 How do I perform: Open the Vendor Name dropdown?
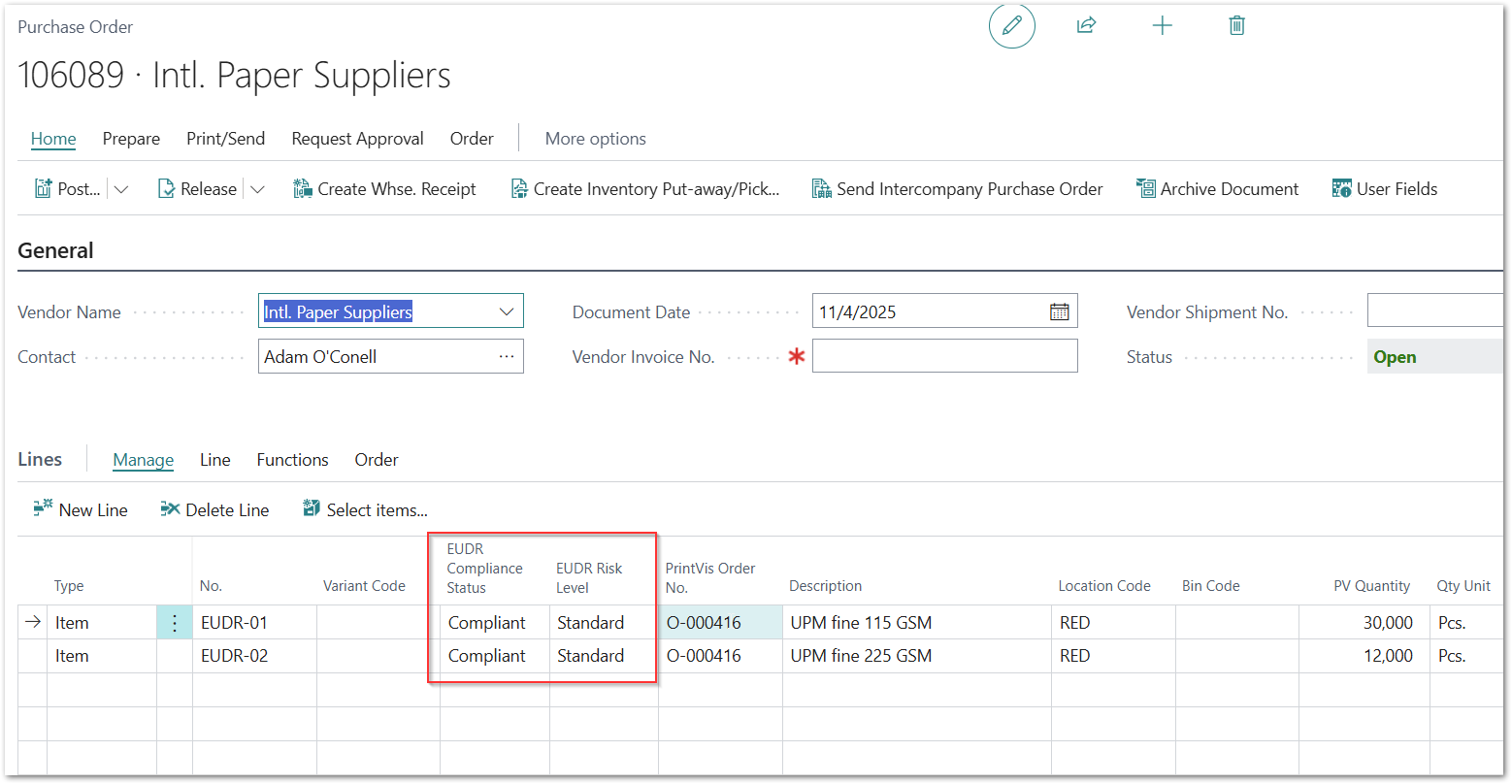point(506,312)
